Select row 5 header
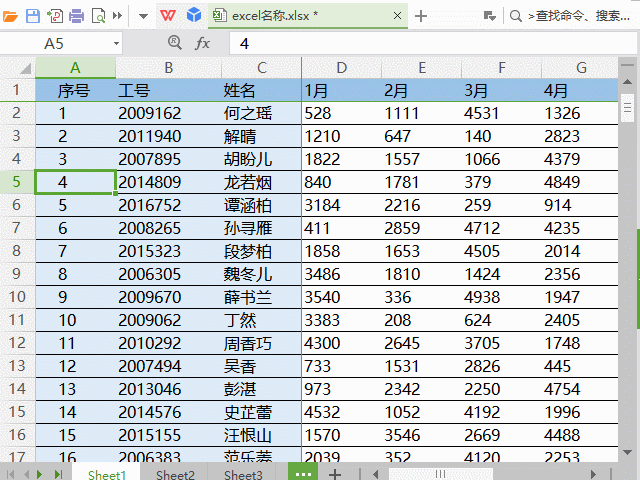The width and height of the screenshot is (640, 480). (x=17, y=182)
